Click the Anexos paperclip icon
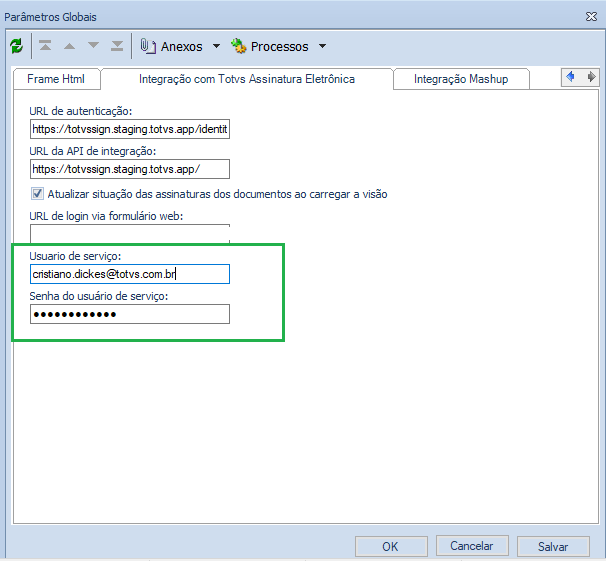This screenshot has width=606, height=561. coord(148,46)
